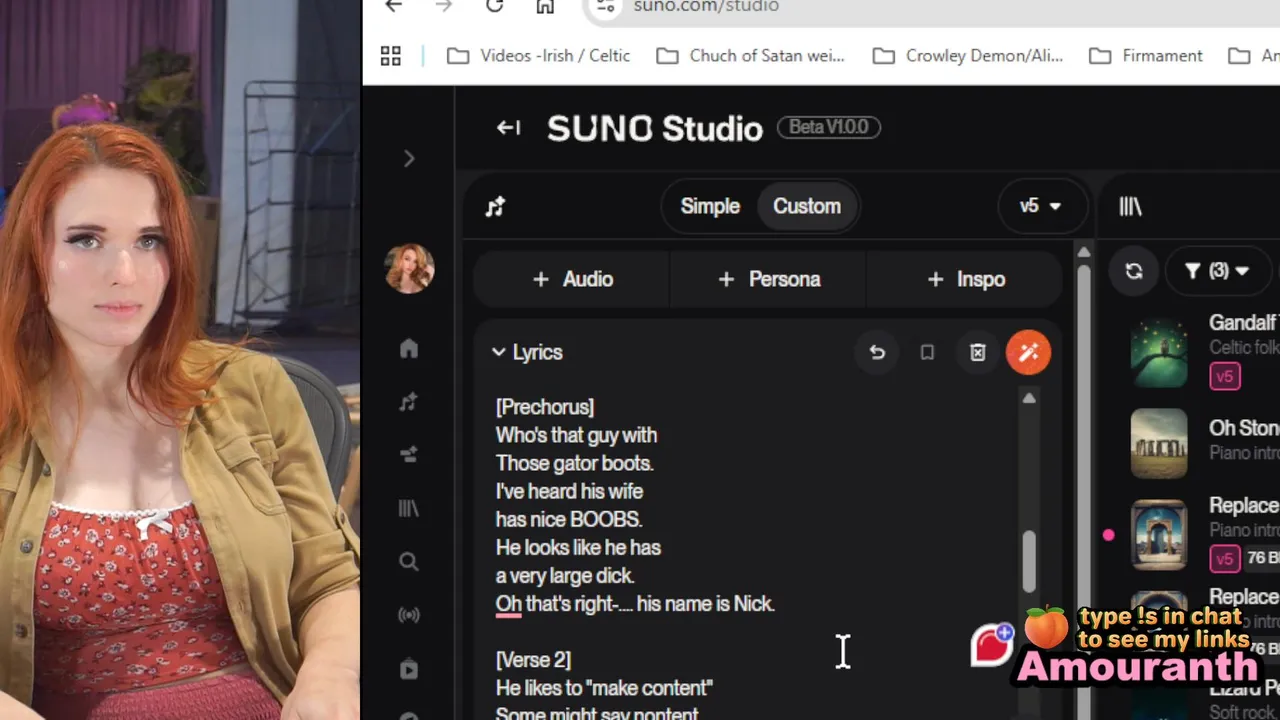Image resolution: width=1280 pixels, height=720 pixels.
Task: Add Inspo to the song
Action: point(965,279)
